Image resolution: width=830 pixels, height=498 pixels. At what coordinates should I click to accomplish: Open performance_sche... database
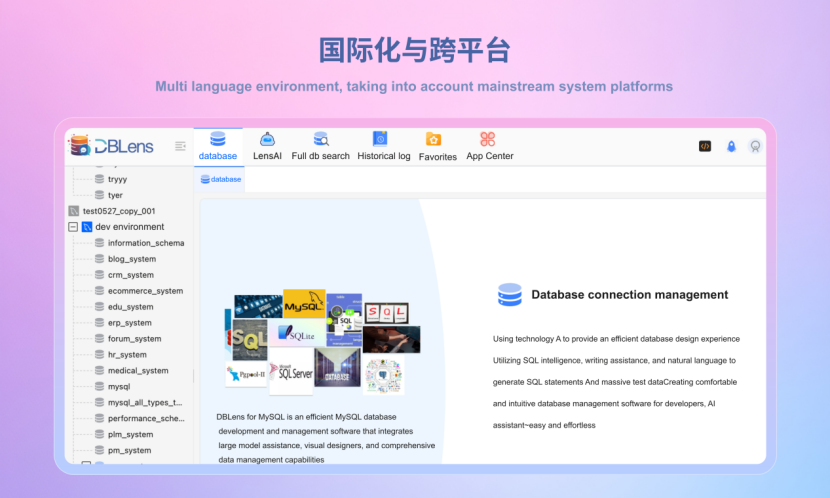pos(146,418)
